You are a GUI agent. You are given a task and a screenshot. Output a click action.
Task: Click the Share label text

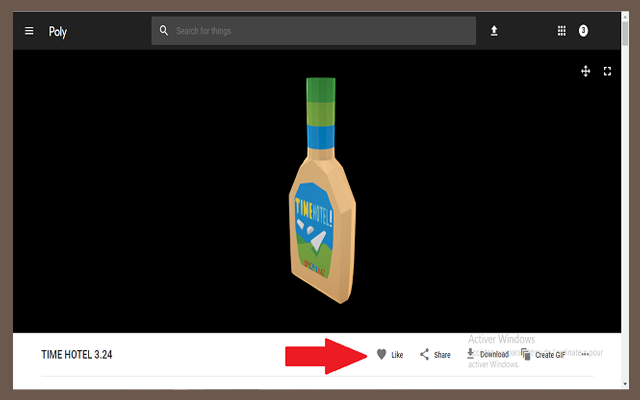[x=442, y=355]
